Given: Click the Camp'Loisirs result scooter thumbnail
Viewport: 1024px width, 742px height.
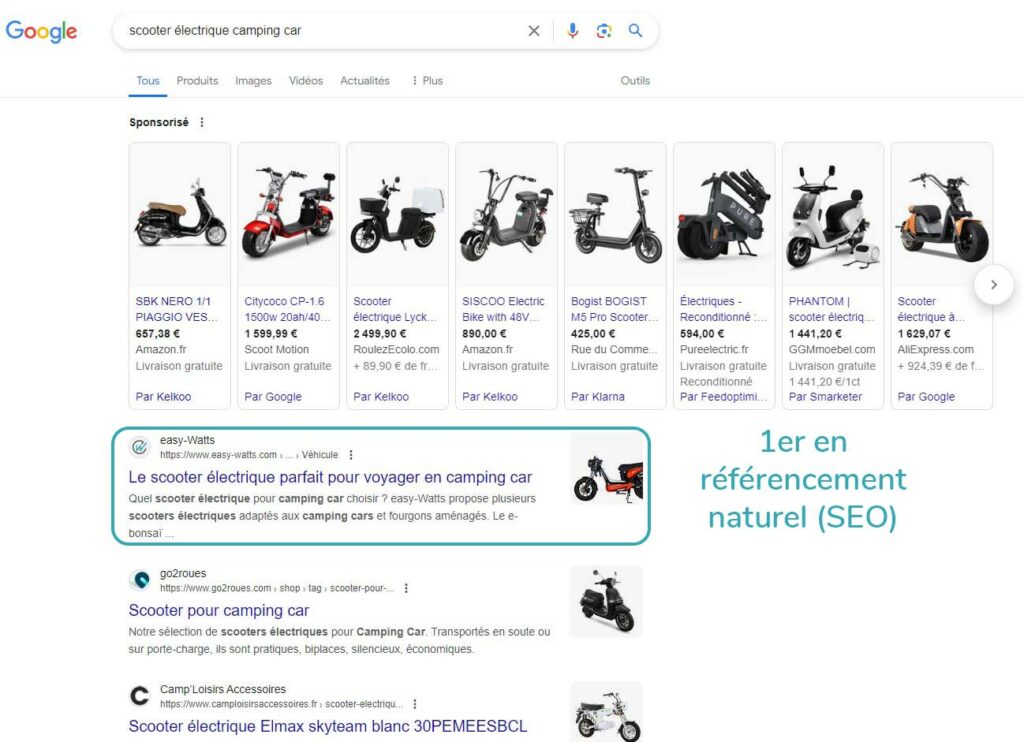Looking at the screenshot, I should [x=606, y=712].
